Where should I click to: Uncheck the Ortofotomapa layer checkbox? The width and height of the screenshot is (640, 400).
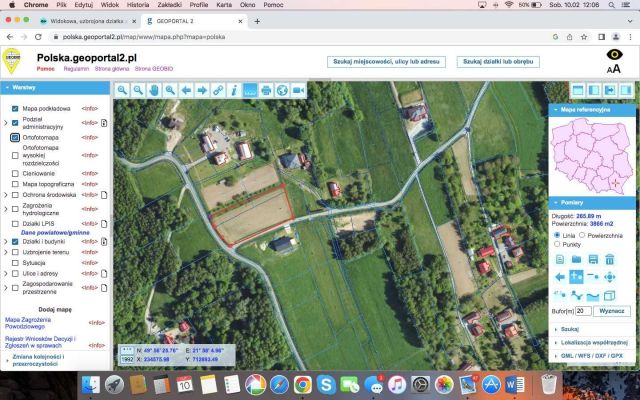(15, 138)
